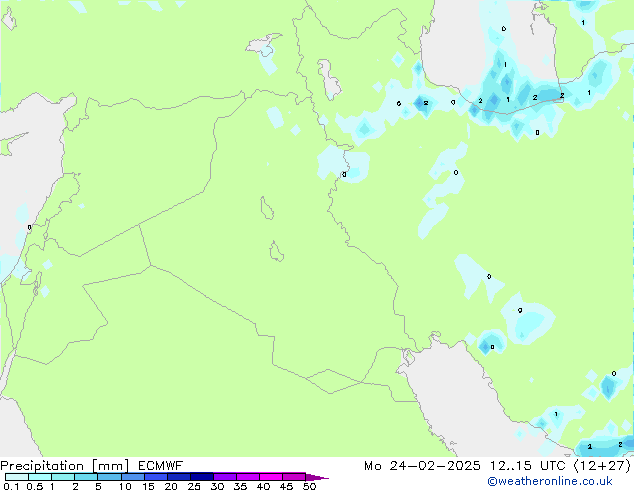Click the legend label '30'
The width and height of the screenshot is (634, 490).
217,486
